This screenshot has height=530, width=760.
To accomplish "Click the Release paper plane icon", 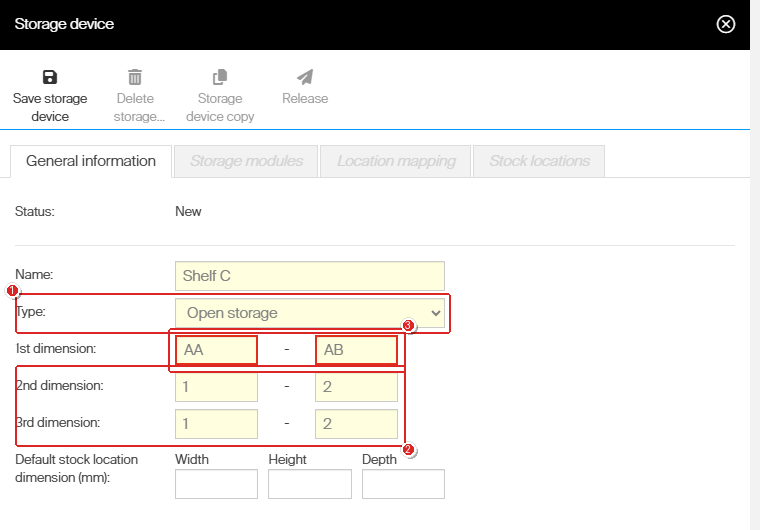I will 305,77.
